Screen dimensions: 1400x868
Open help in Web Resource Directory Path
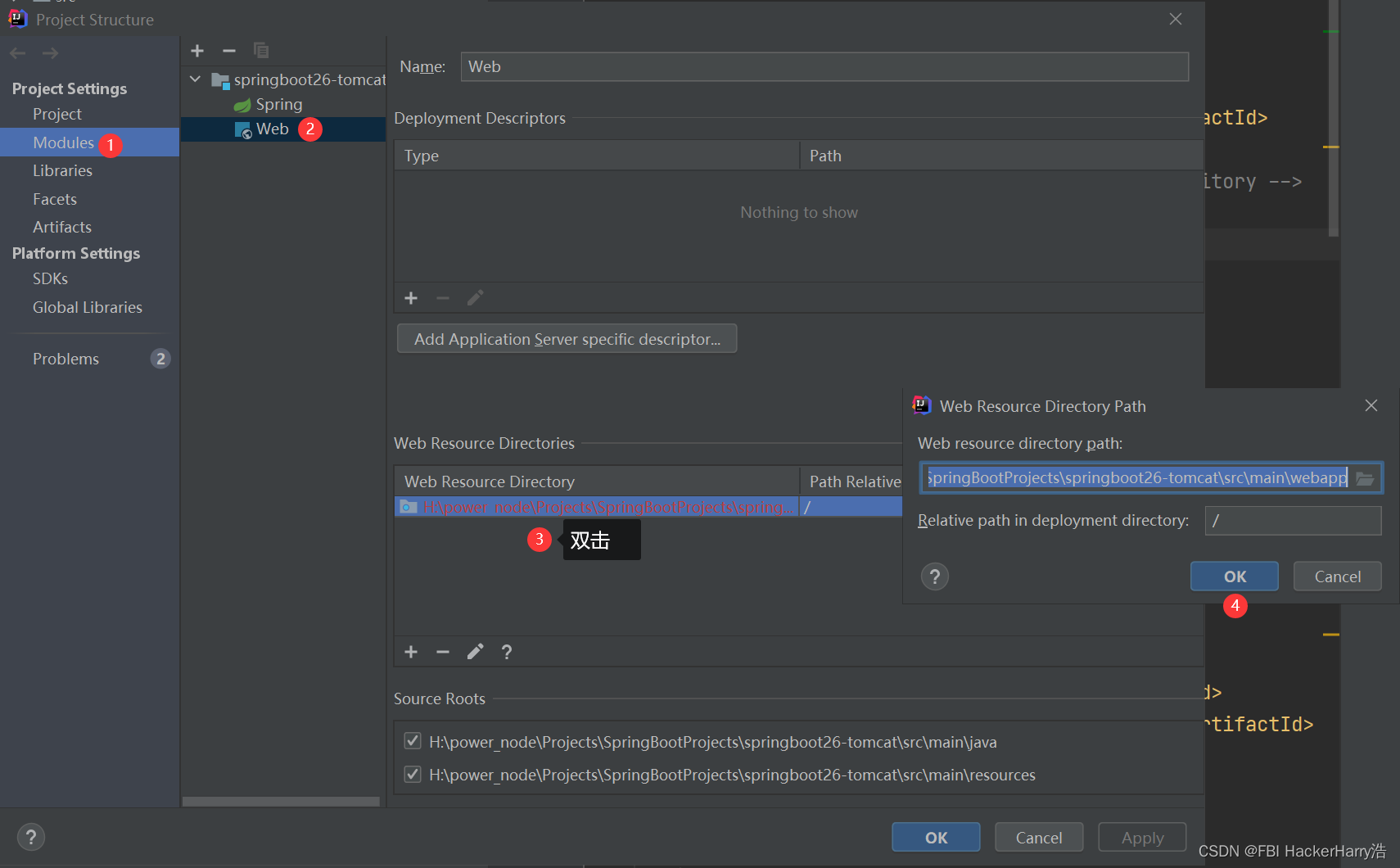(935, 576)
